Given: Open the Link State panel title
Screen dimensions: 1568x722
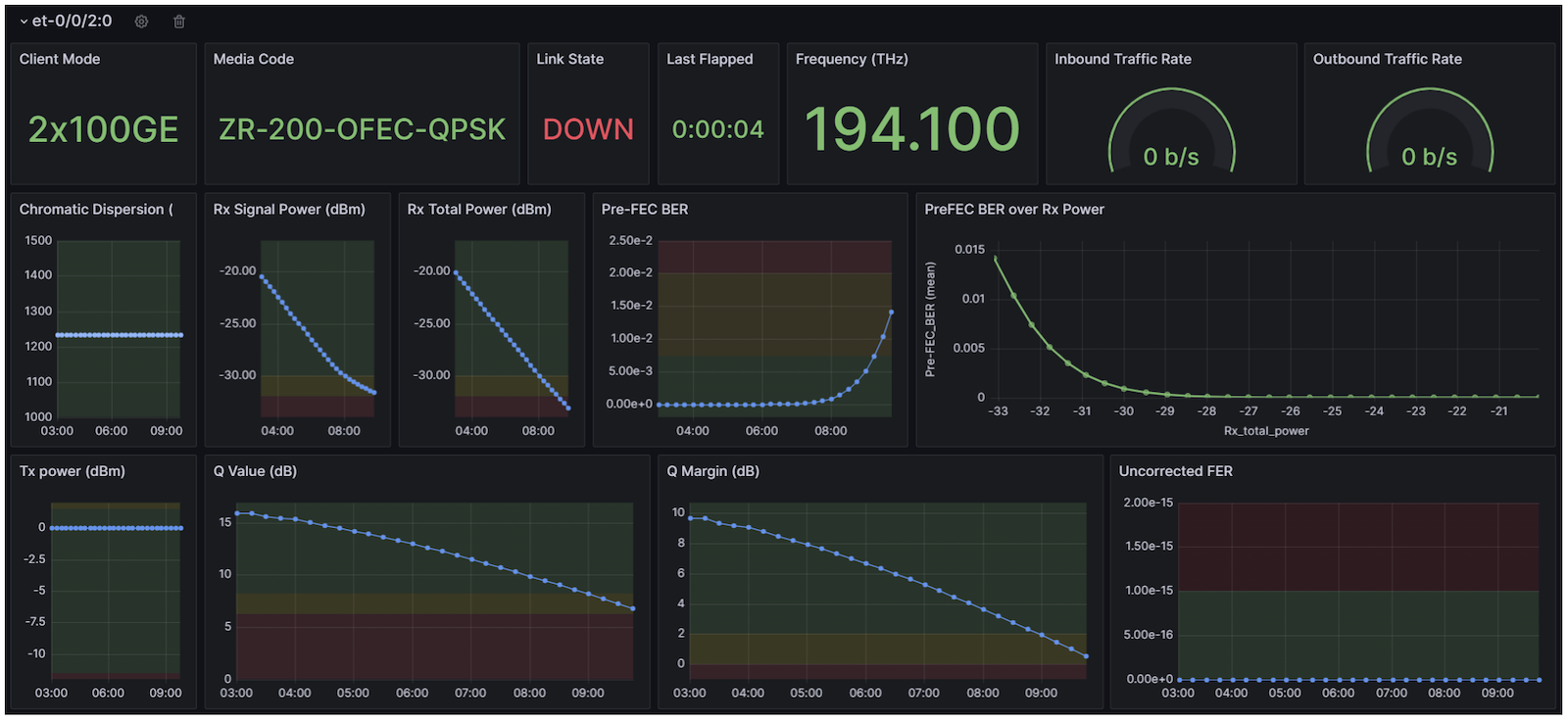Looking at the screenshot, I should pyautogui.click(x=570, y=59).
